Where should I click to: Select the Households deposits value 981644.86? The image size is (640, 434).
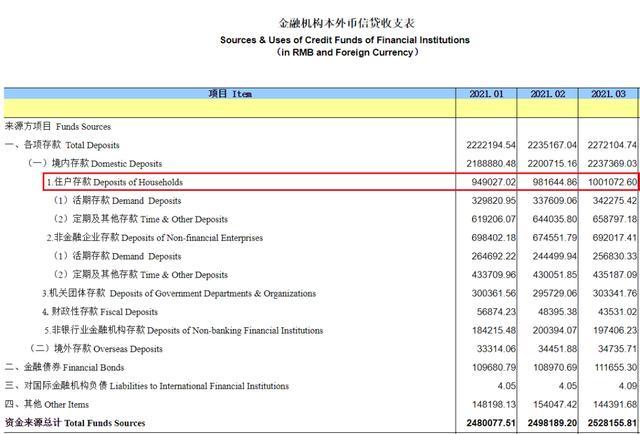point(555,182)
